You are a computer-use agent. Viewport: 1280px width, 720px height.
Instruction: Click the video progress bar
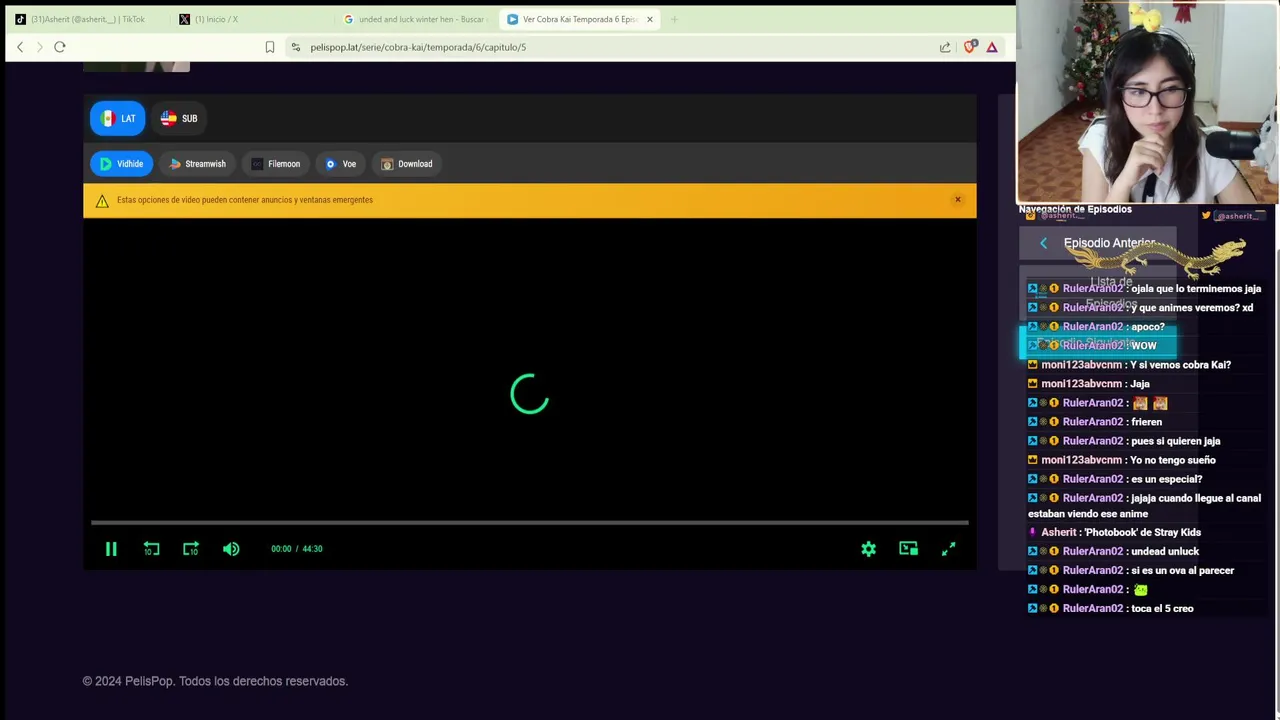coord(529,522)
